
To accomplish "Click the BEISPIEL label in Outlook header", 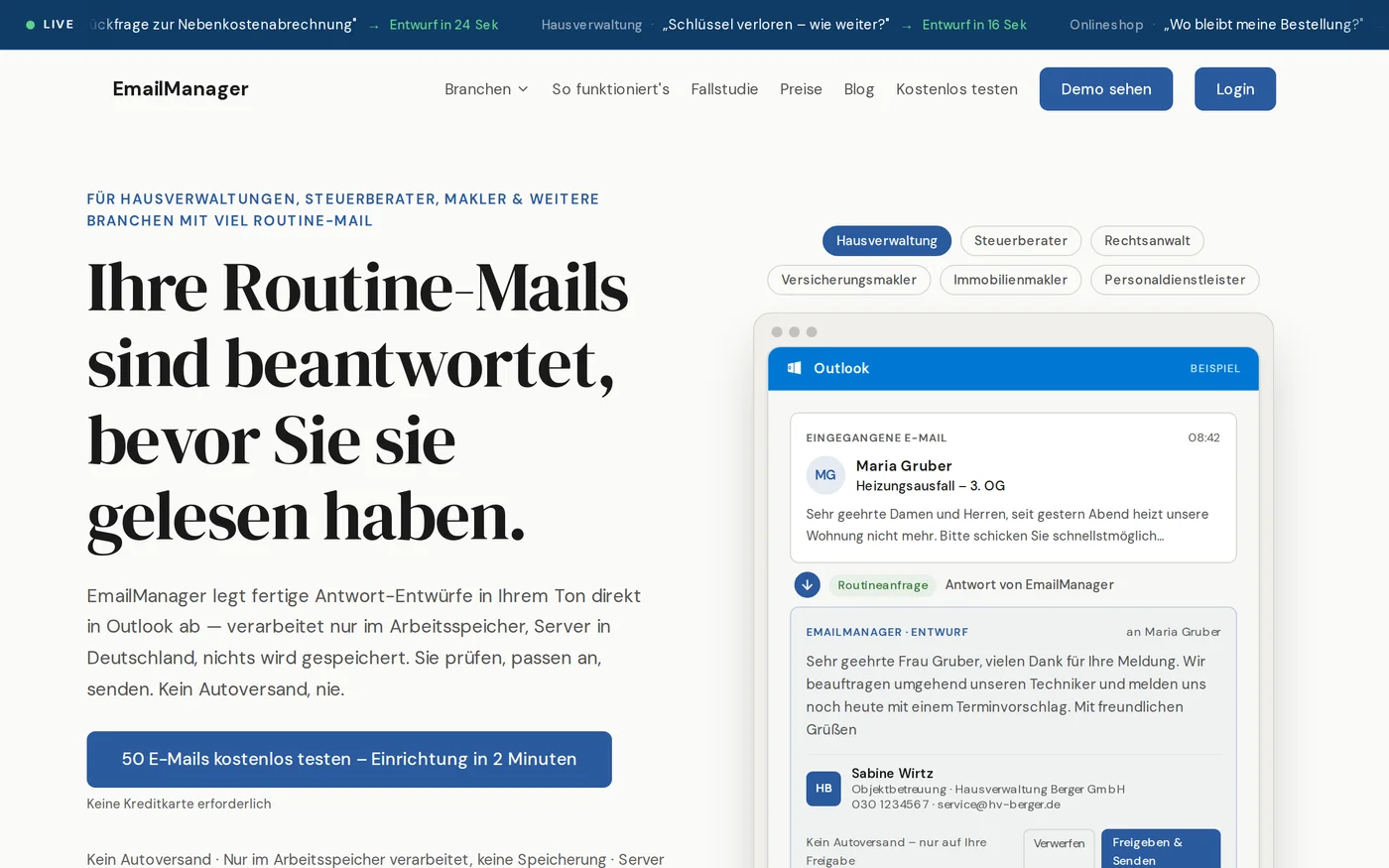I will point(1215,368).
